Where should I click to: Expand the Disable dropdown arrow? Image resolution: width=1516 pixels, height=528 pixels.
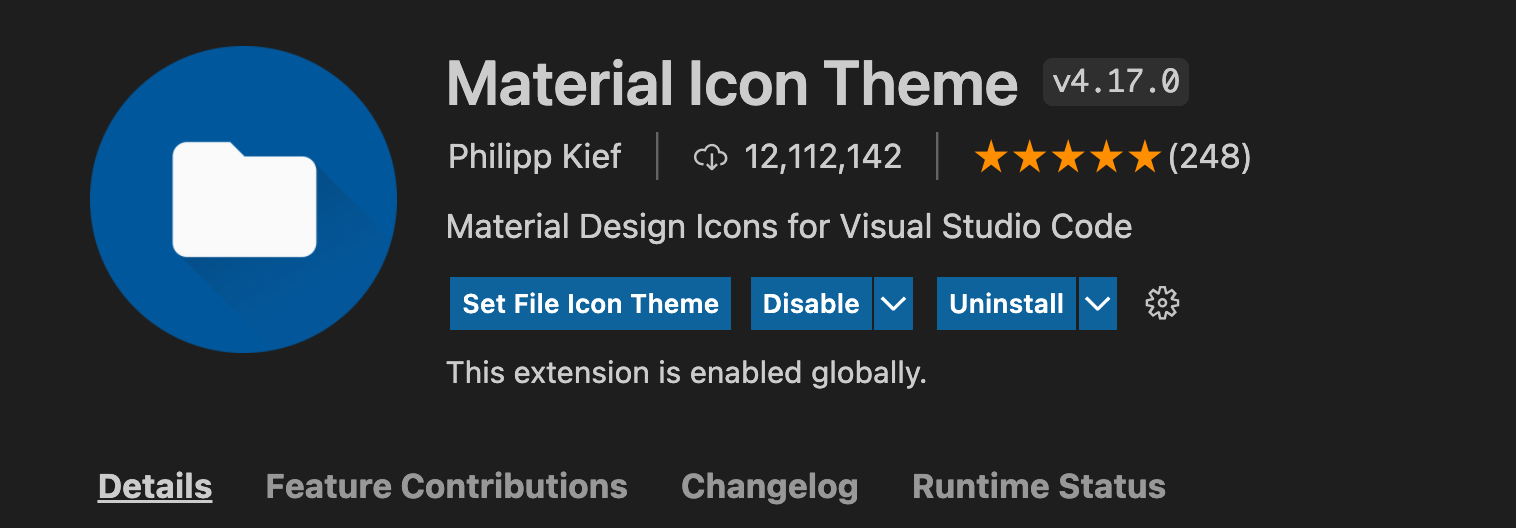pyautogui.click(x=894, y=304)
